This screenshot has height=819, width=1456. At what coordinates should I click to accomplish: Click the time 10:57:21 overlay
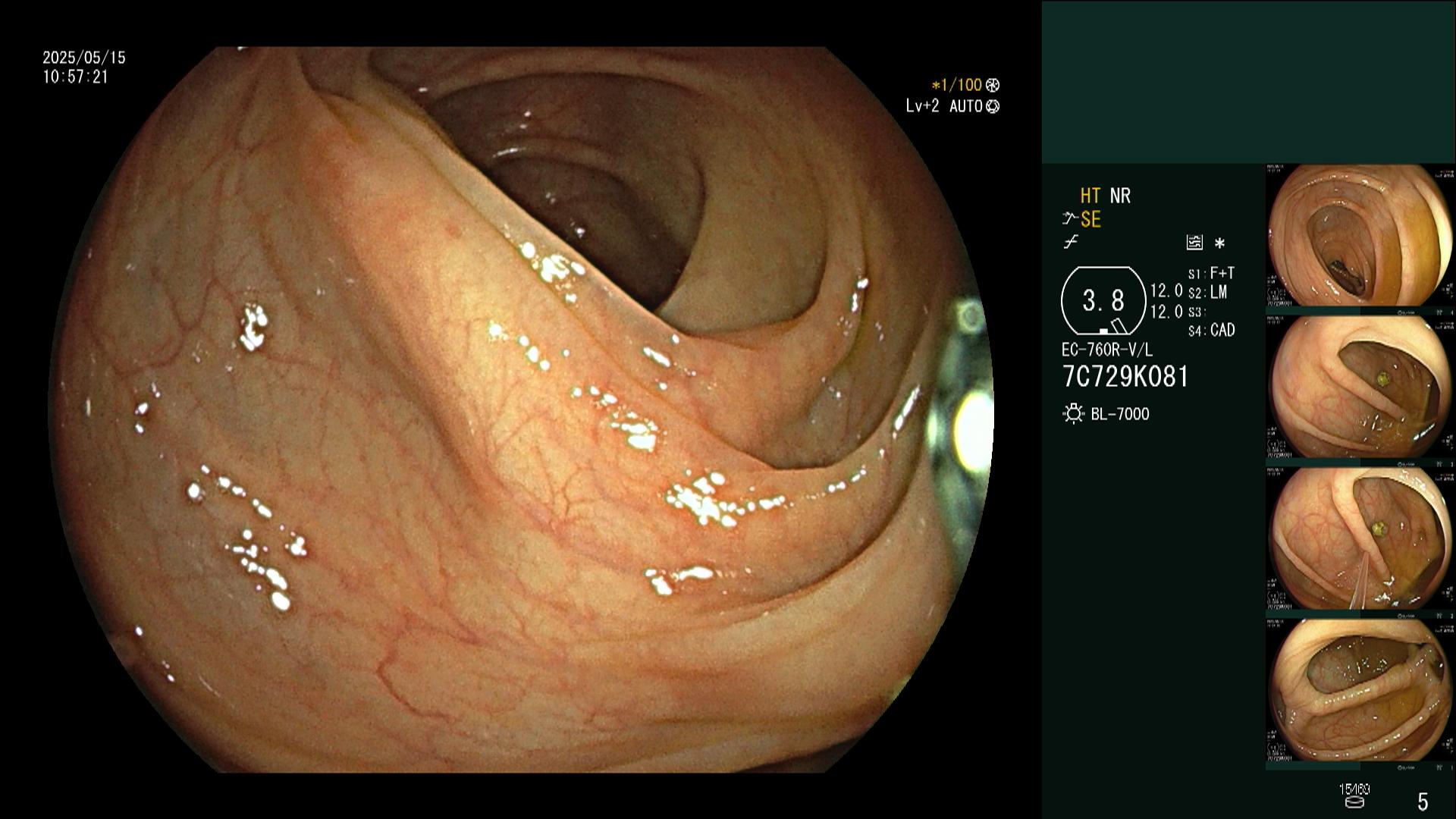click(x=76, y=77)
